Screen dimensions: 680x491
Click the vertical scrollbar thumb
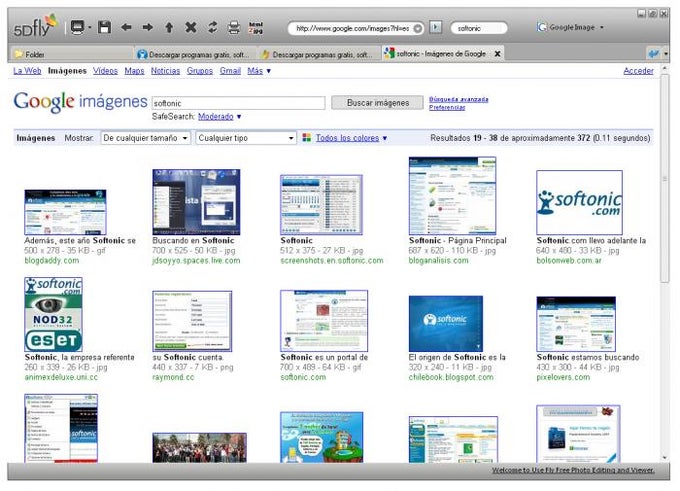pyautogui.click(x=665, y=179)
